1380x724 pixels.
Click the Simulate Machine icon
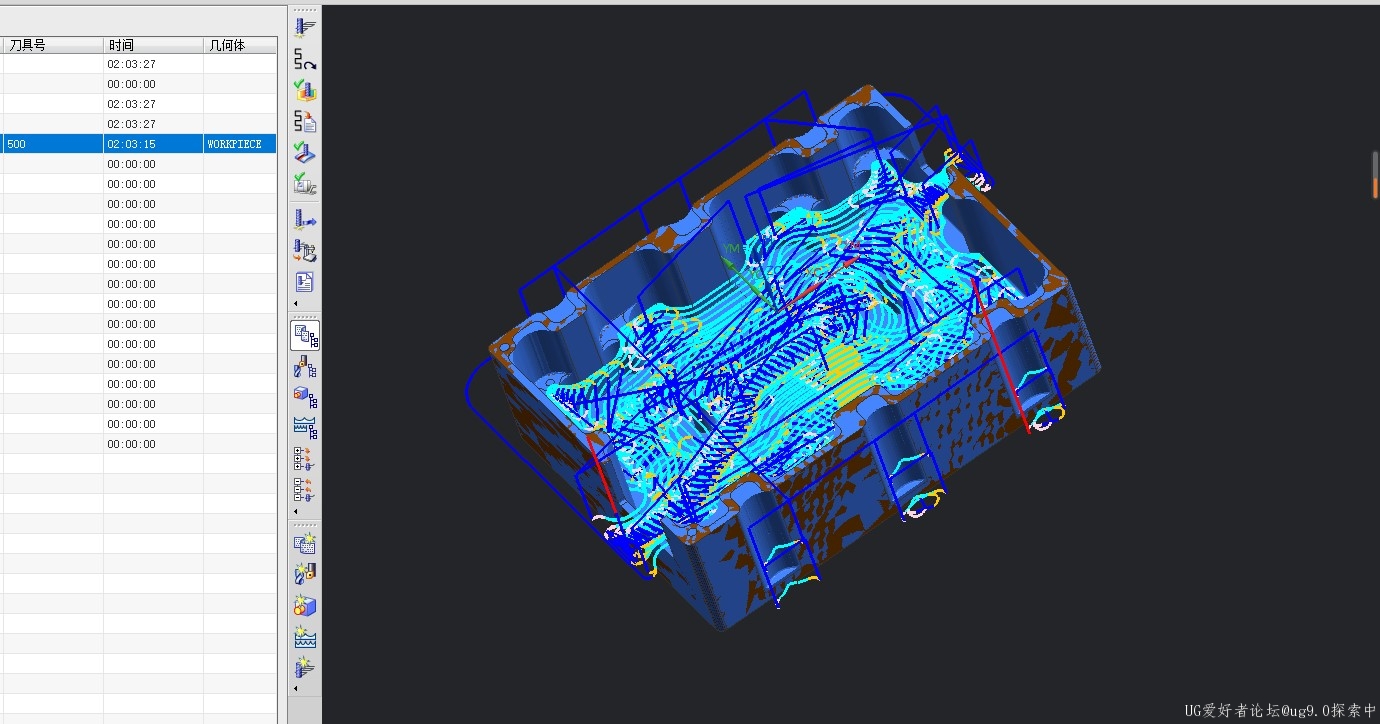305,183
